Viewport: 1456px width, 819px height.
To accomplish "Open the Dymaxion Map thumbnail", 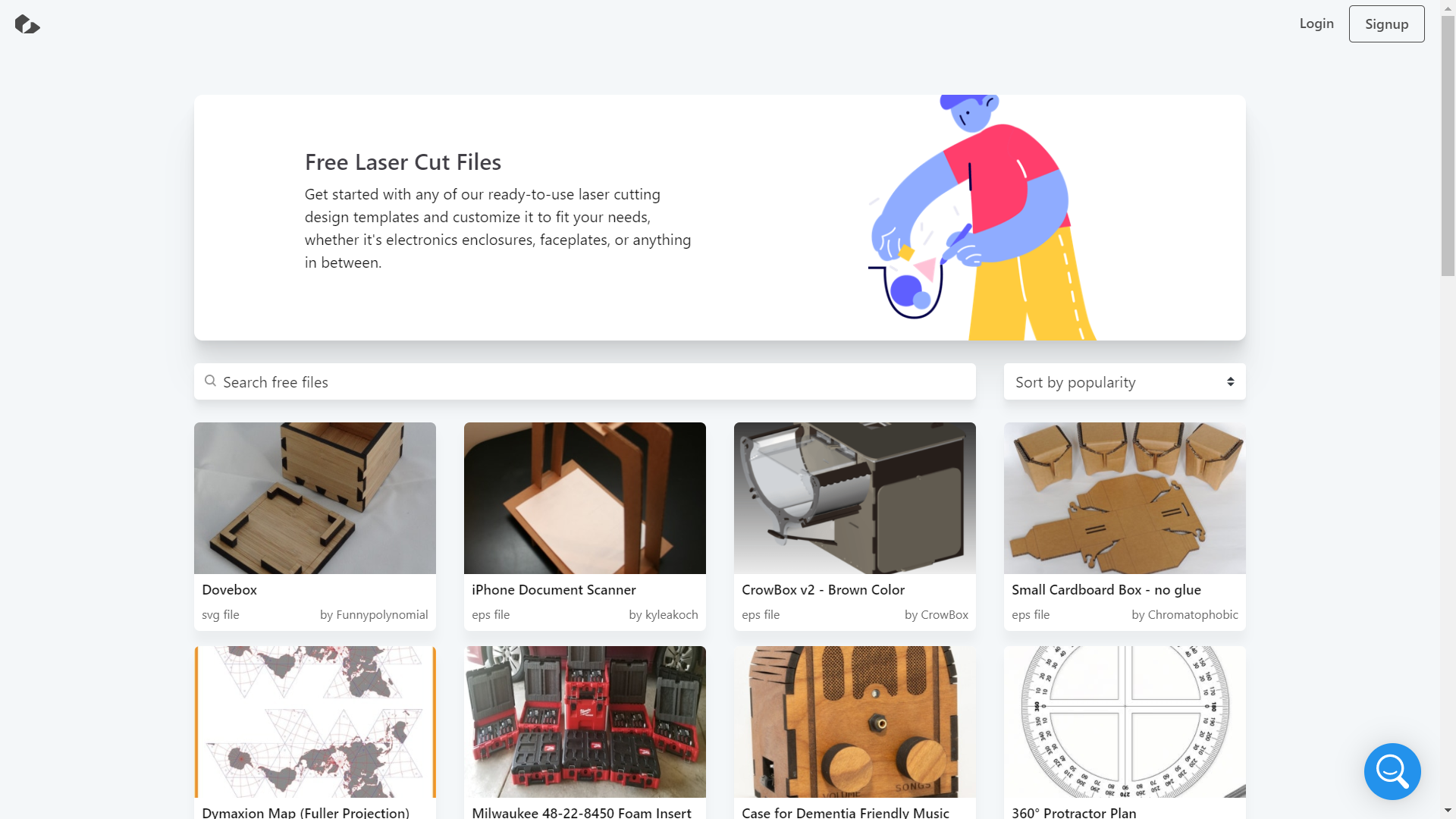I will click(315, 721).
